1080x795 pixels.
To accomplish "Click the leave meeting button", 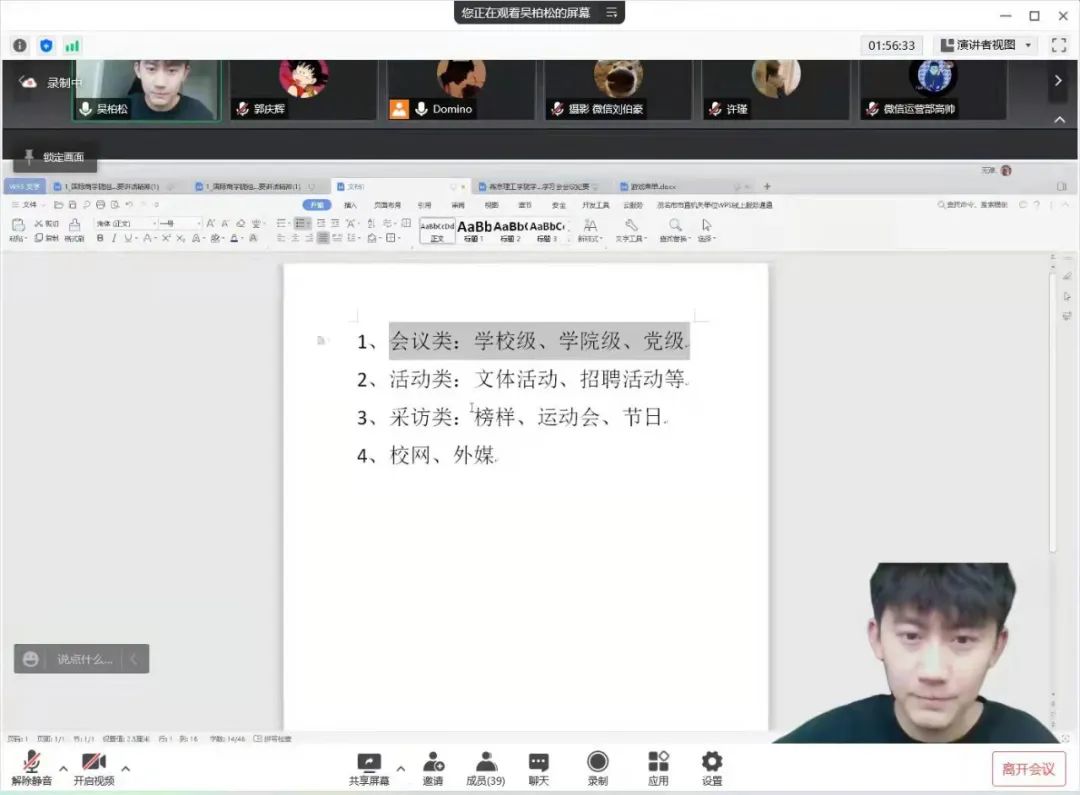I will 1028,769.
